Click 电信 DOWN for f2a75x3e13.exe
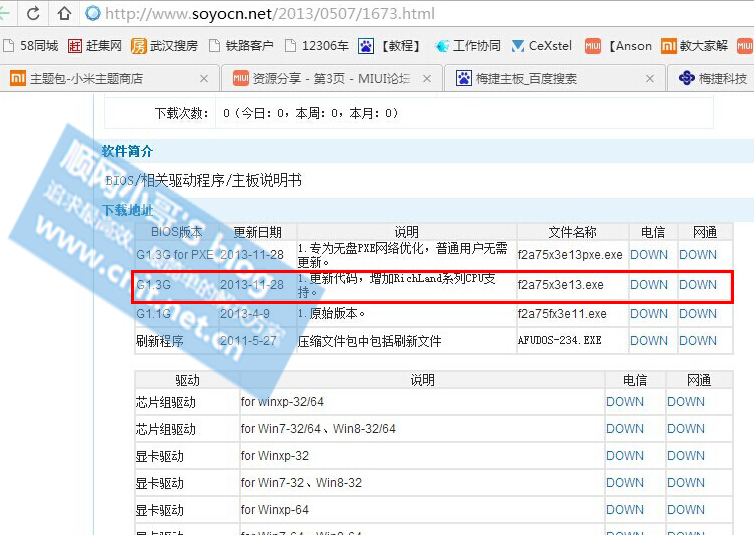 649,285
